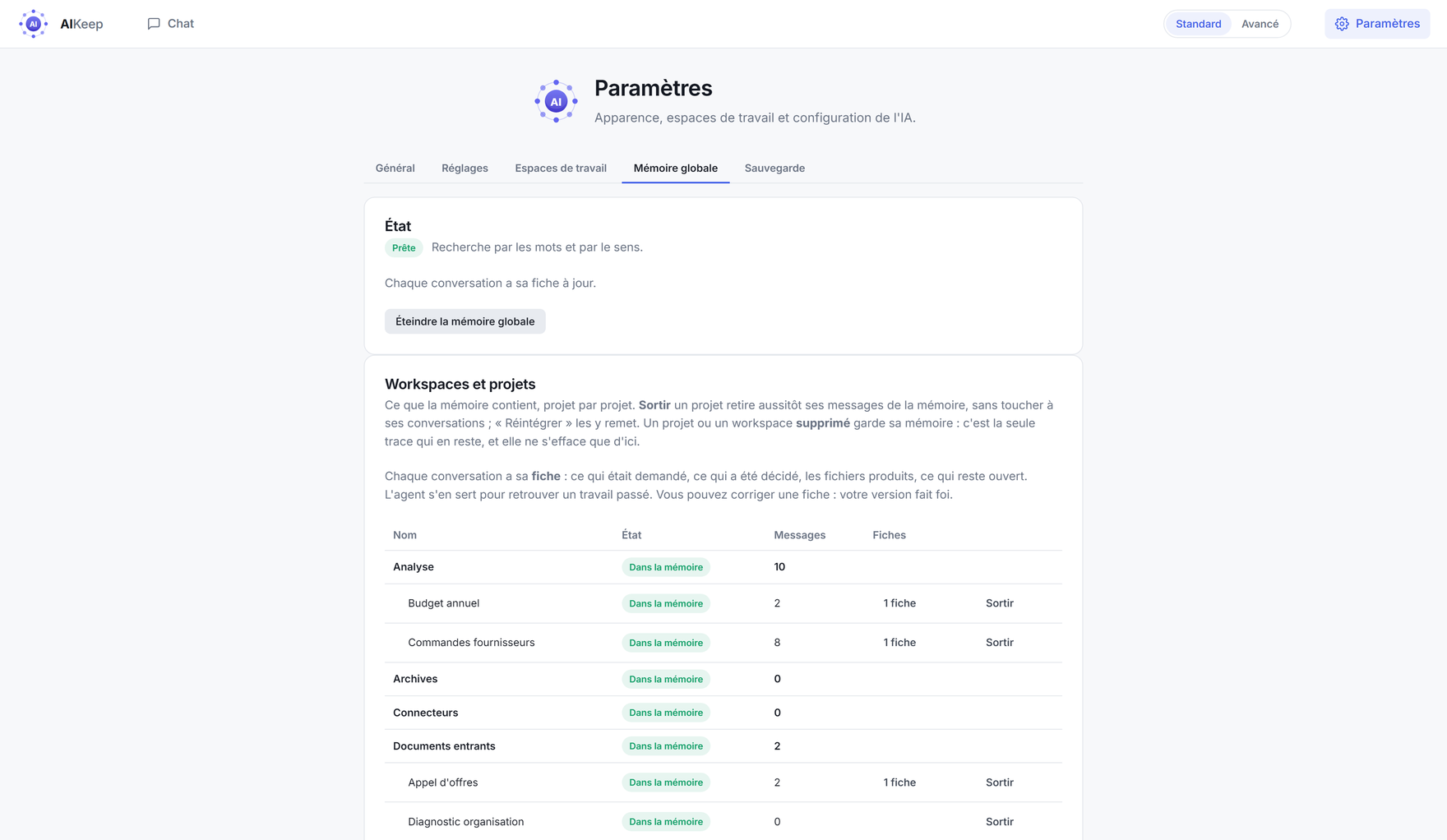The height and width of the screenshot is (840, 1447).
Task: Switch to Standard mode
Action: [x=1198, y=24]
